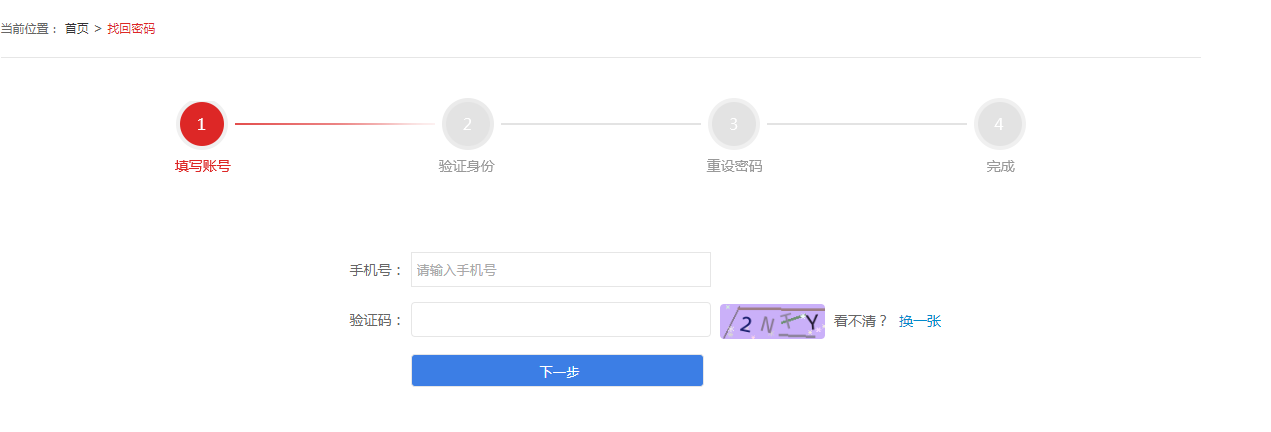Click the 验证码 field label
1271x432 pixels.
376,320
